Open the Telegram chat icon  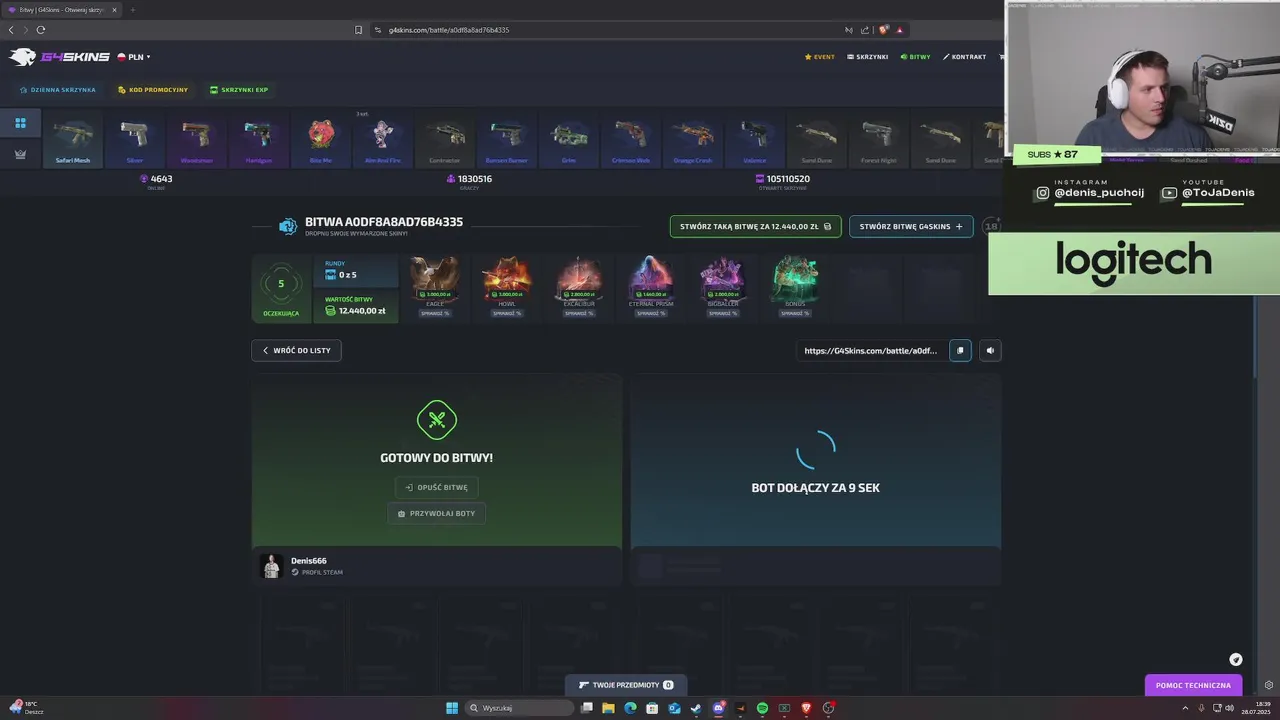(1236, 659)
